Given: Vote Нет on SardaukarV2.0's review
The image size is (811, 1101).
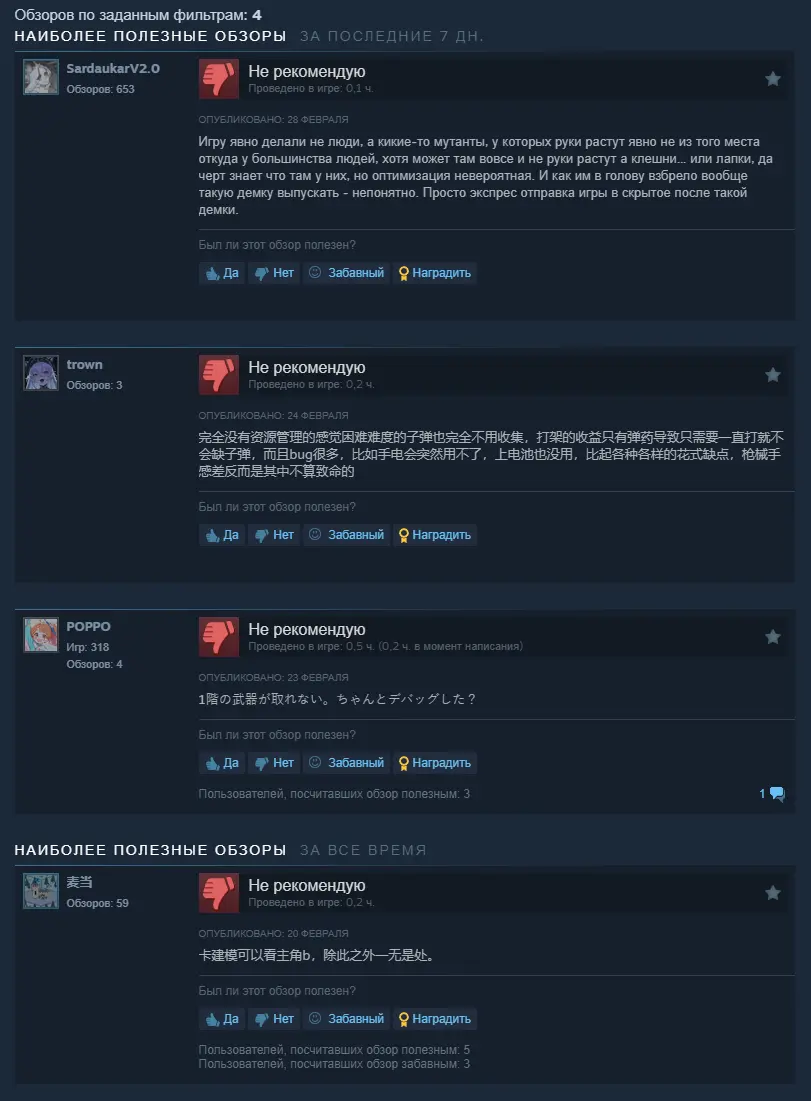Looking at the screenshot, I should coord(274,272).
